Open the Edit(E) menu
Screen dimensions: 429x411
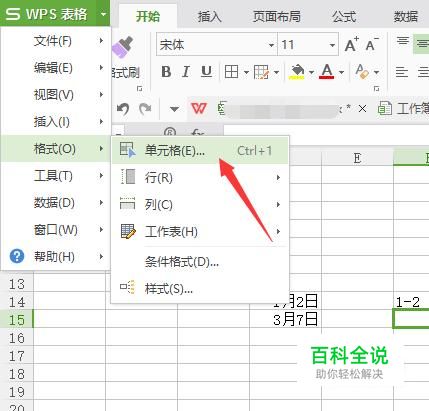click(56, 68)
